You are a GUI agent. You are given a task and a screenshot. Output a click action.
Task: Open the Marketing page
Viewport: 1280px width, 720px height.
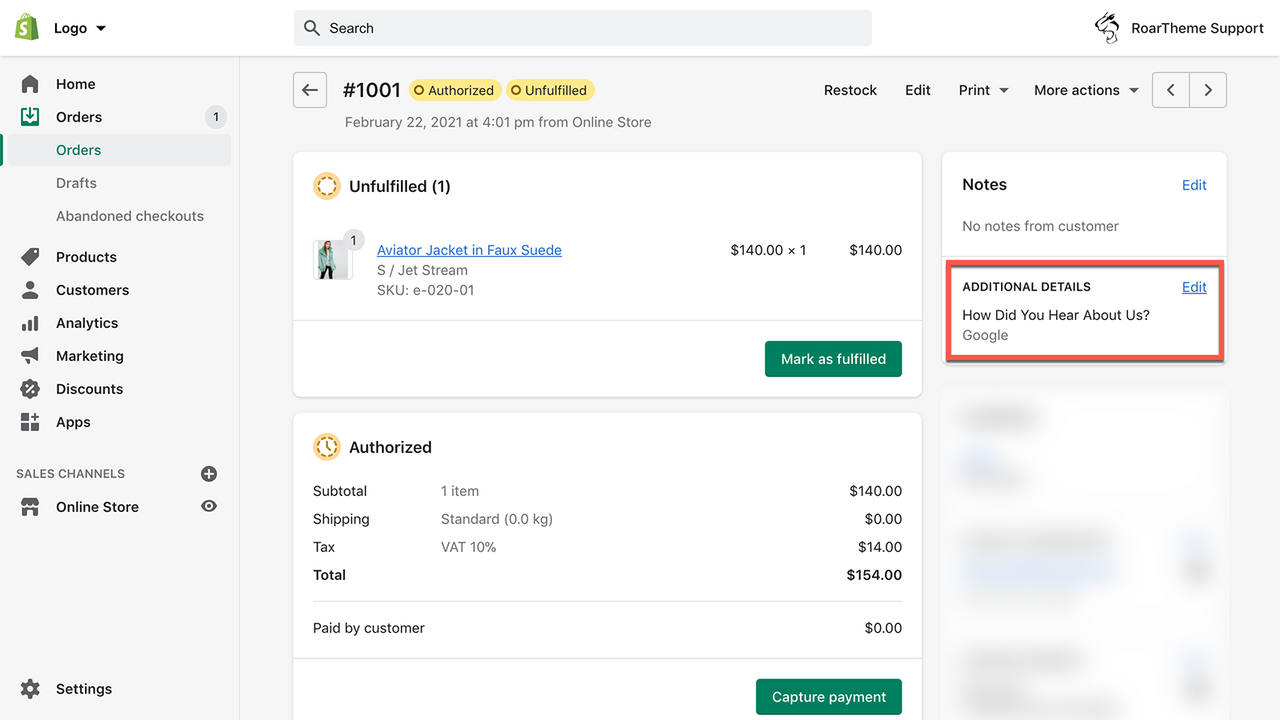click(90, 356)
